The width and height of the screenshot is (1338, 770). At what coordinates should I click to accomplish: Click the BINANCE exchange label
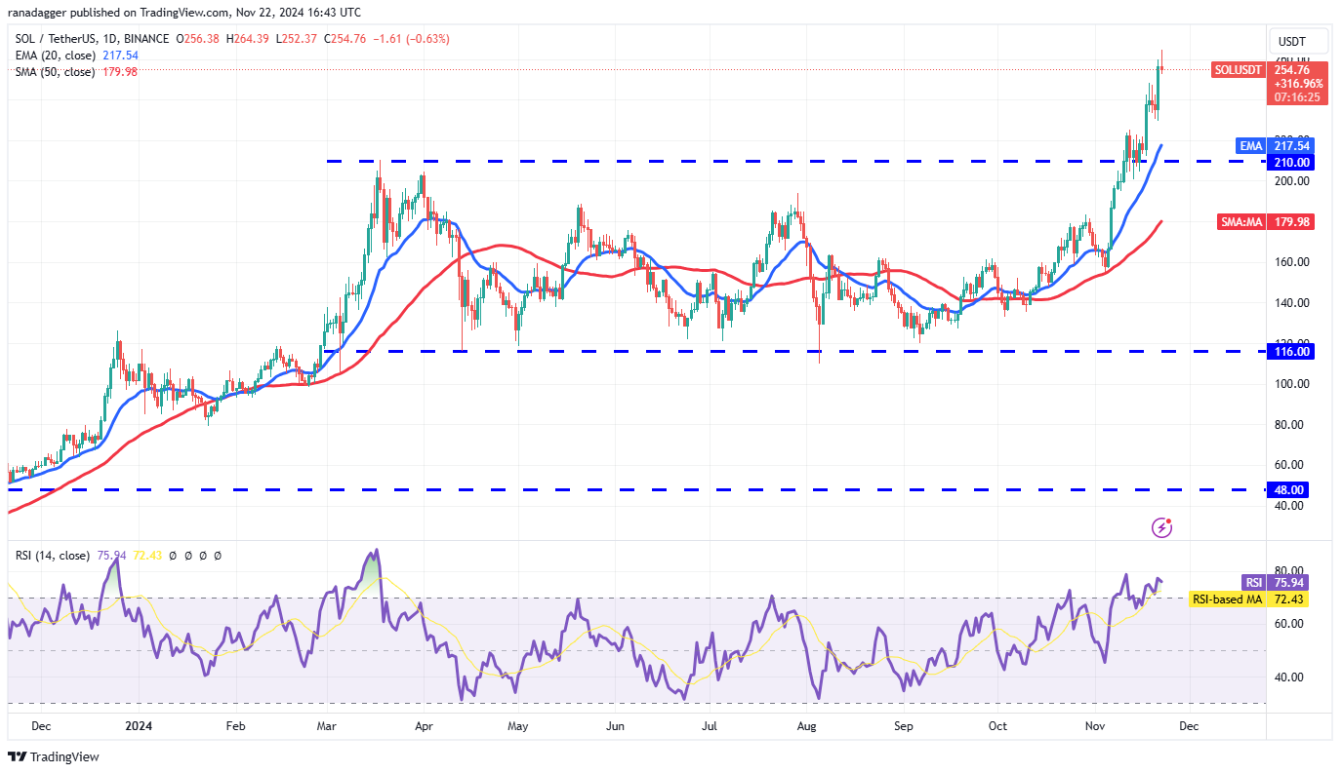click(x=141, y=40)
